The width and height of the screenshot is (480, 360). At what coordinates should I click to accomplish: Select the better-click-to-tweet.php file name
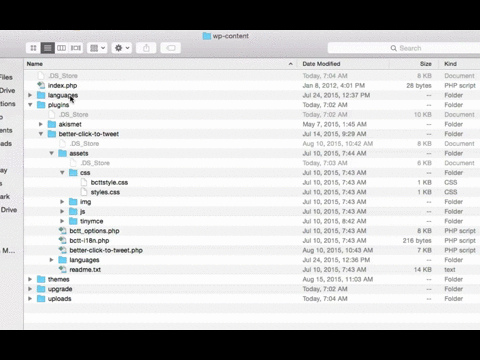coord(106,250)
